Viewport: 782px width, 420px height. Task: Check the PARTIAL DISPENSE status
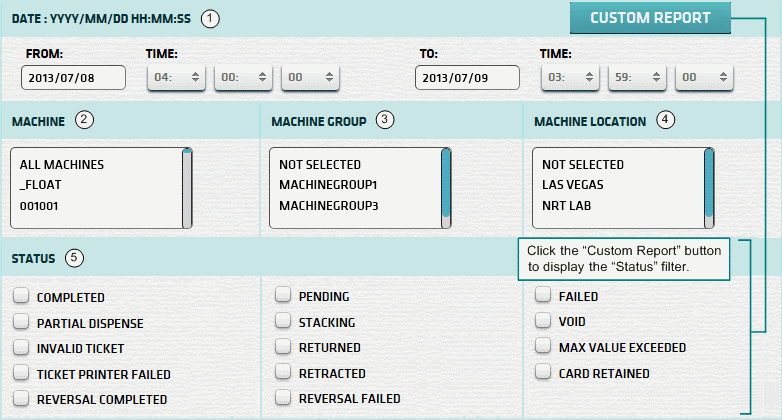(21, 323)
